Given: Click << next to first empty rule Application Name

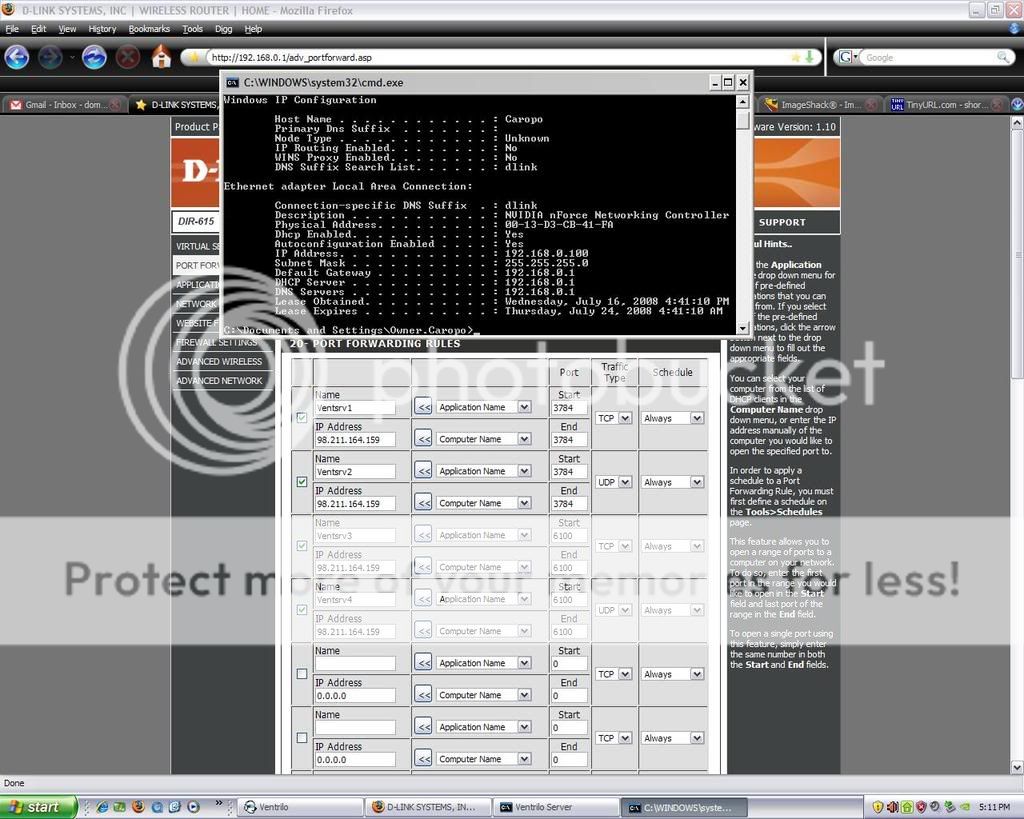Looking at the screenshot, I should pos(423,663).
